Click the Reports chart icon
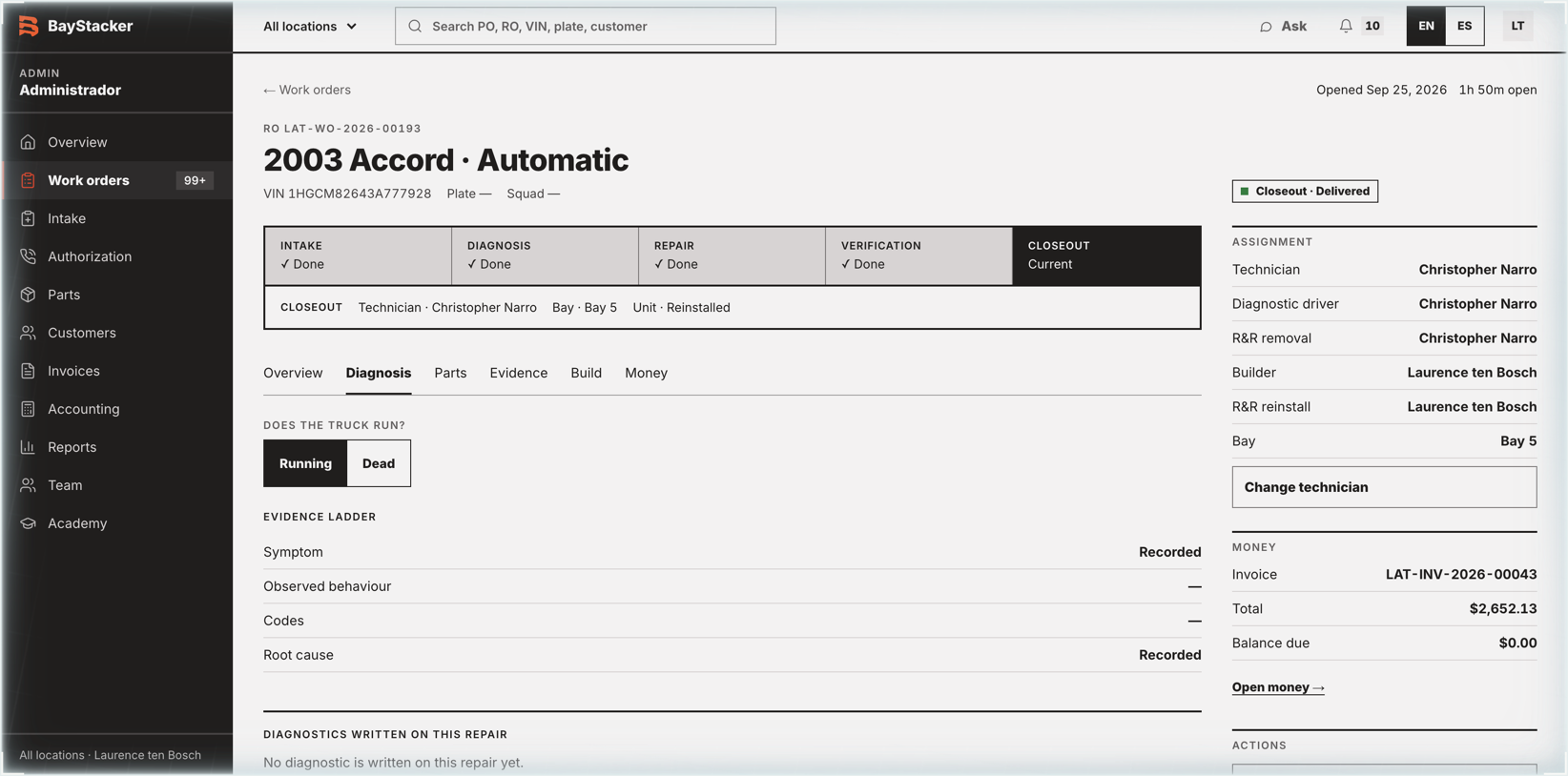1568x776 pixels. [28, 447]
